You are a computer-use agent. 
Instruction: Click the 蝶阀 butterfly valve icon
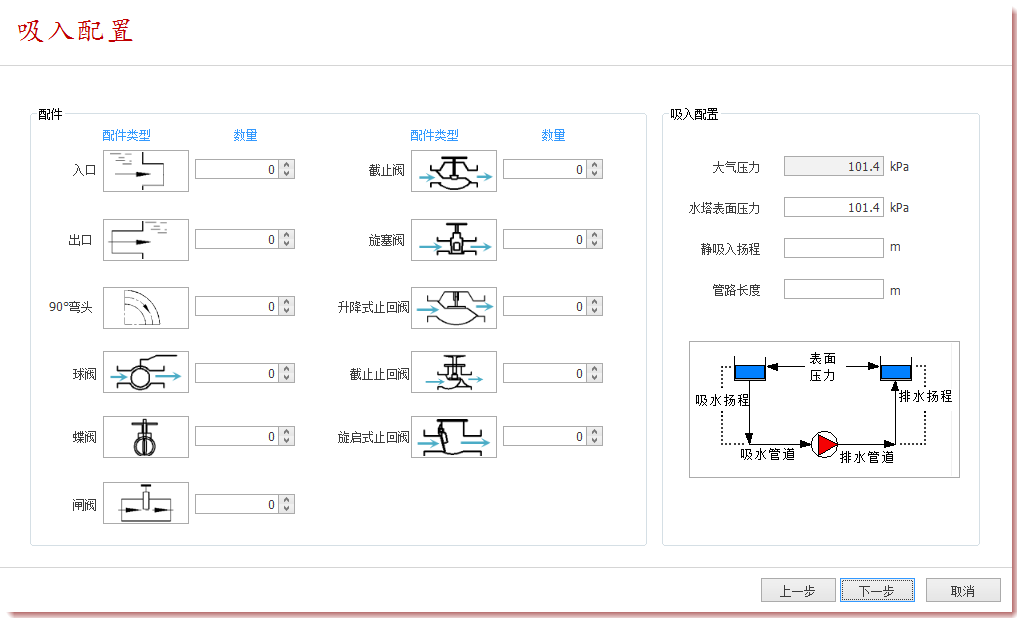coord(146,437)
